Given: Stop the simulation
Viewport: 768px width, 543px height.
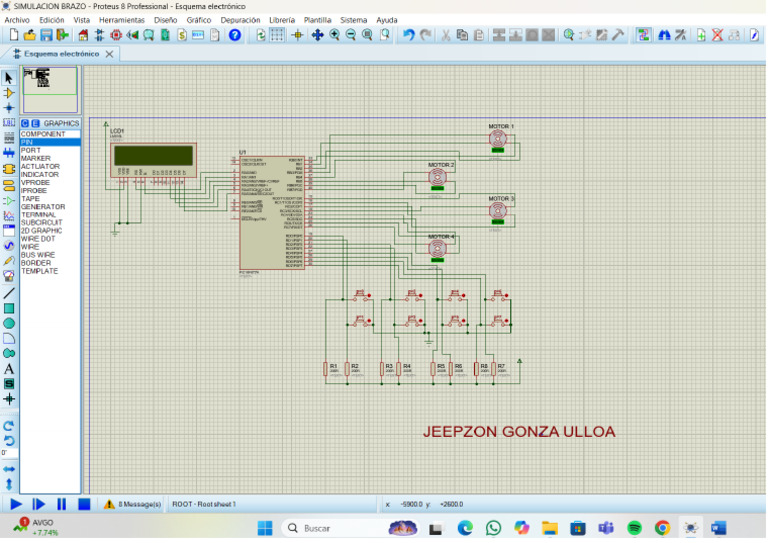Looking at the screenshot, I should (x=84, y=504).
